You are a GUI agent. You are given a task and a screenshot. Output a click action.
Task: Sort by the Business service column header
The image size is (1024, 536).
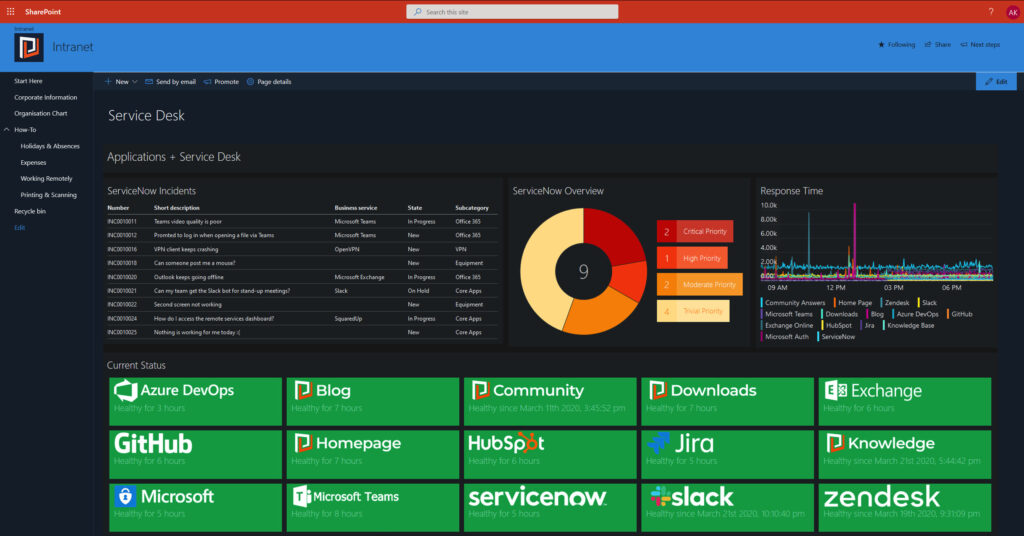coord(356,208)
